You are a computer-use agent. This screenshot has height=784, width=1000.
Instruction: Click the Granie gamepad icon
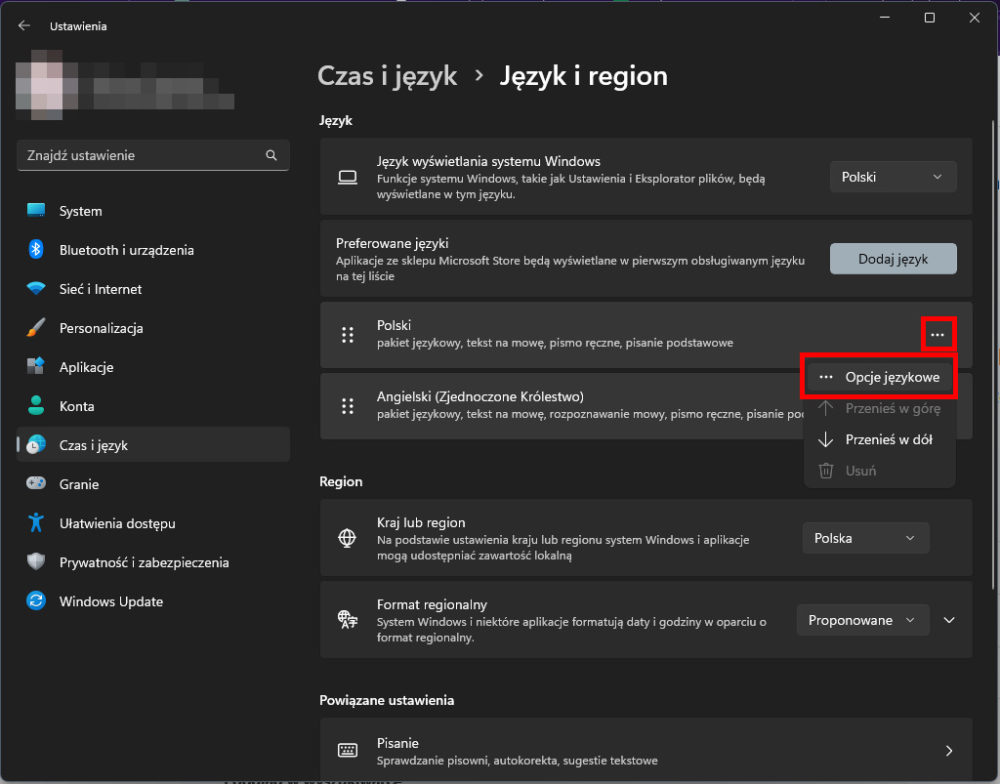click(36, 484)
